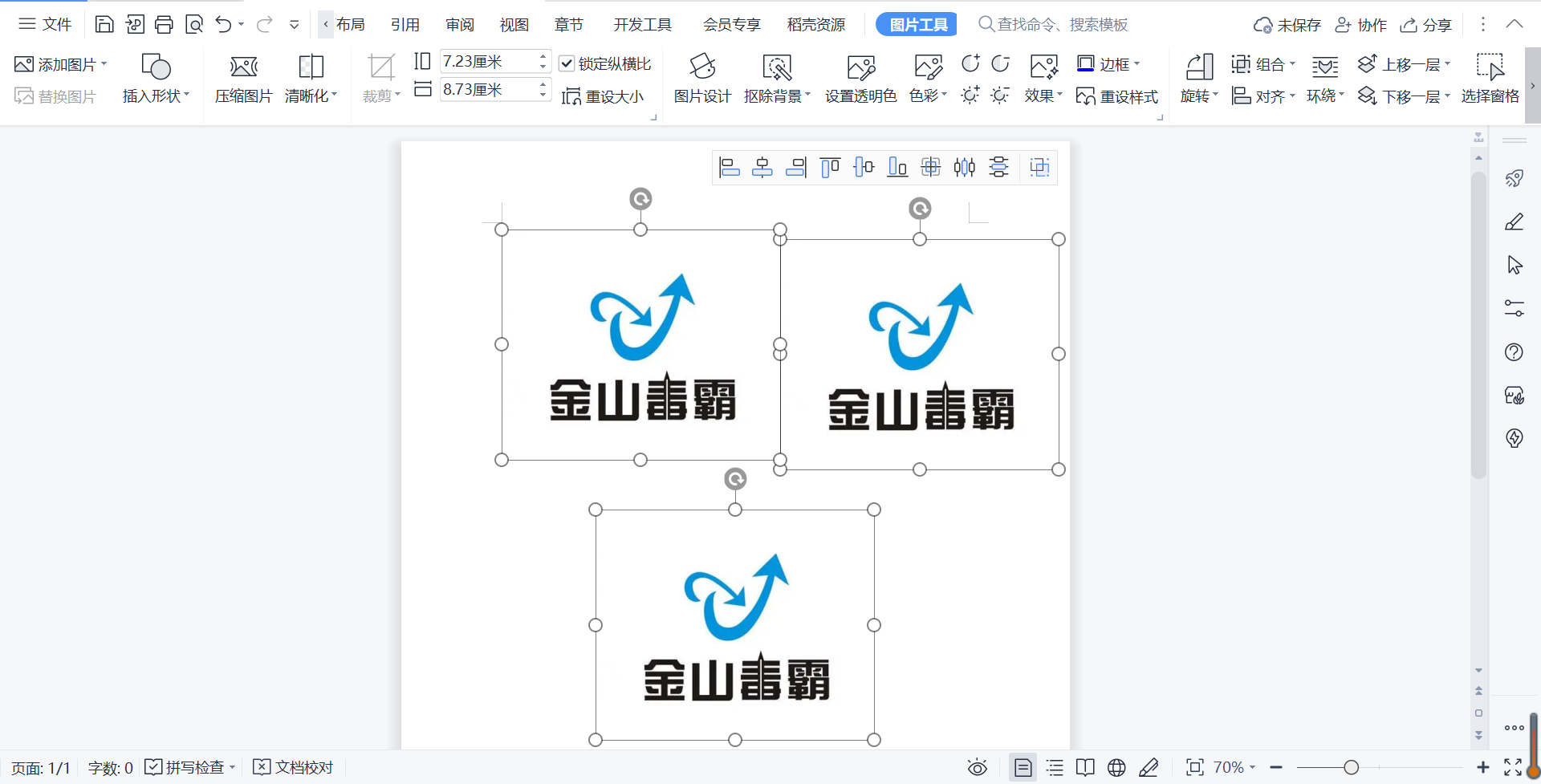Click the Save icon in quick access toolbar
1541x784 pixels.
click(x=104, y=24)
